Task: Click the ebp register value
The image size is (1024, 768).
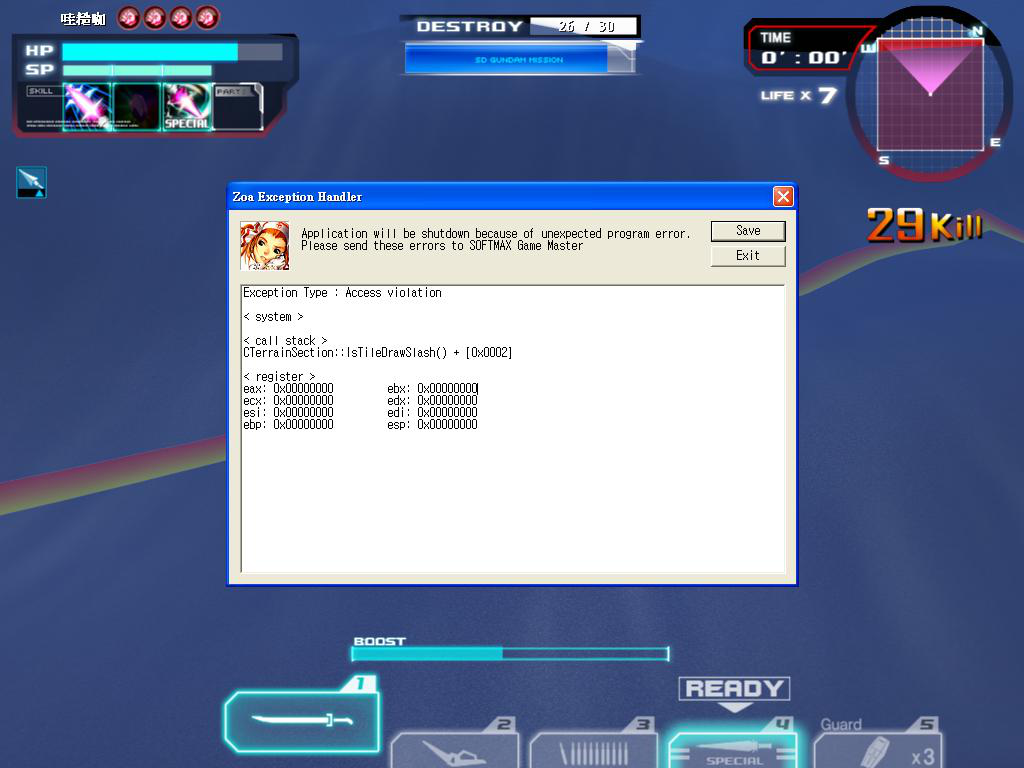Action: pos(303,424)
